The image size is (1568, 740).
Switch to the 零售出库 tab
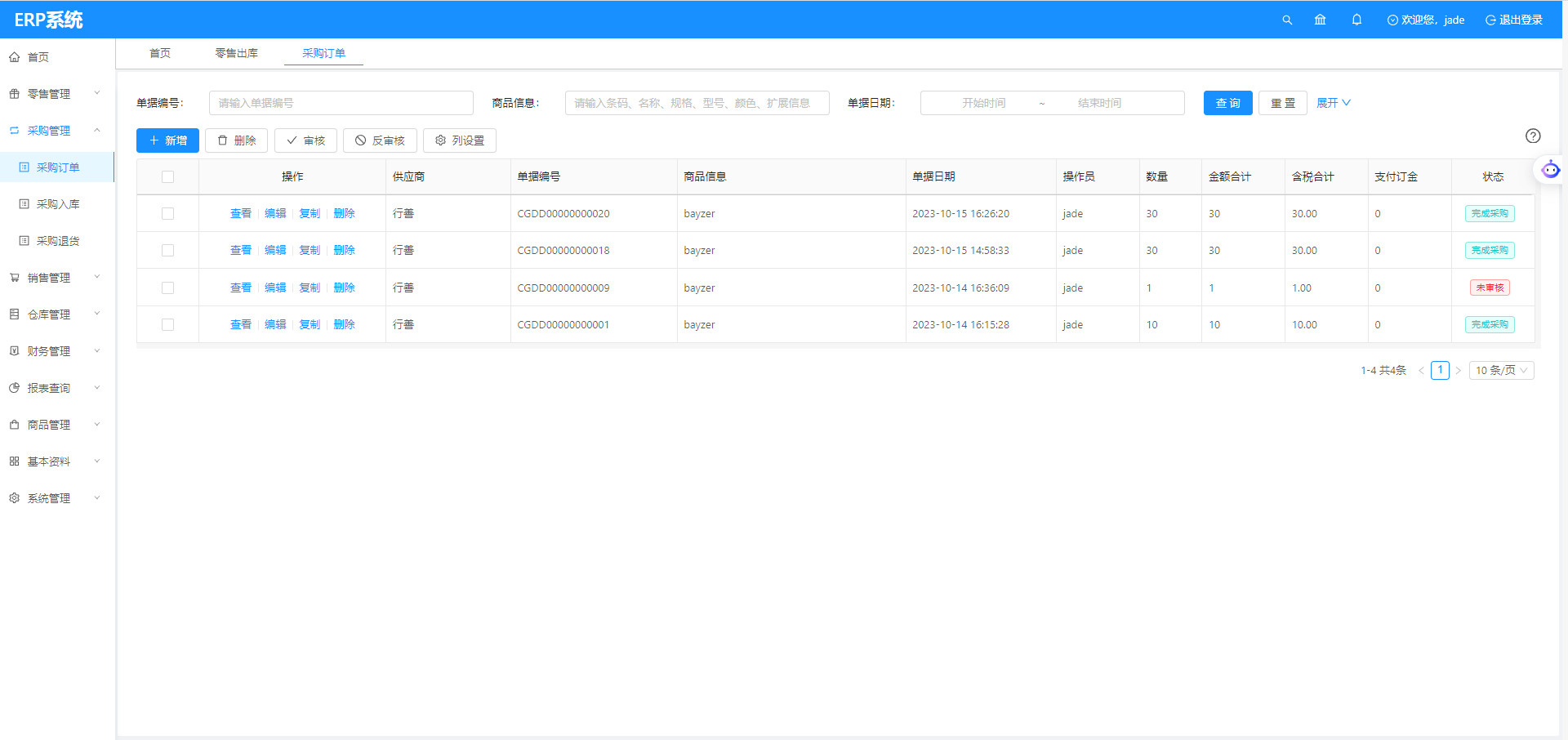click(237, 53)
